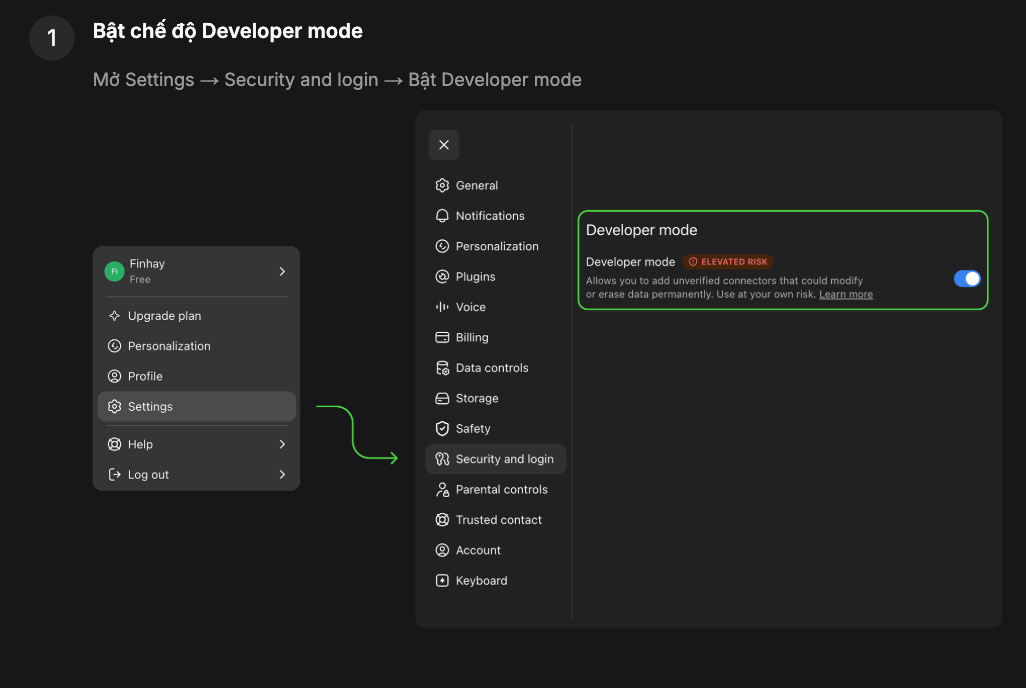Expand the Log out submenu chevron
The image size is (1026, 688).
(x=282, y=475)
